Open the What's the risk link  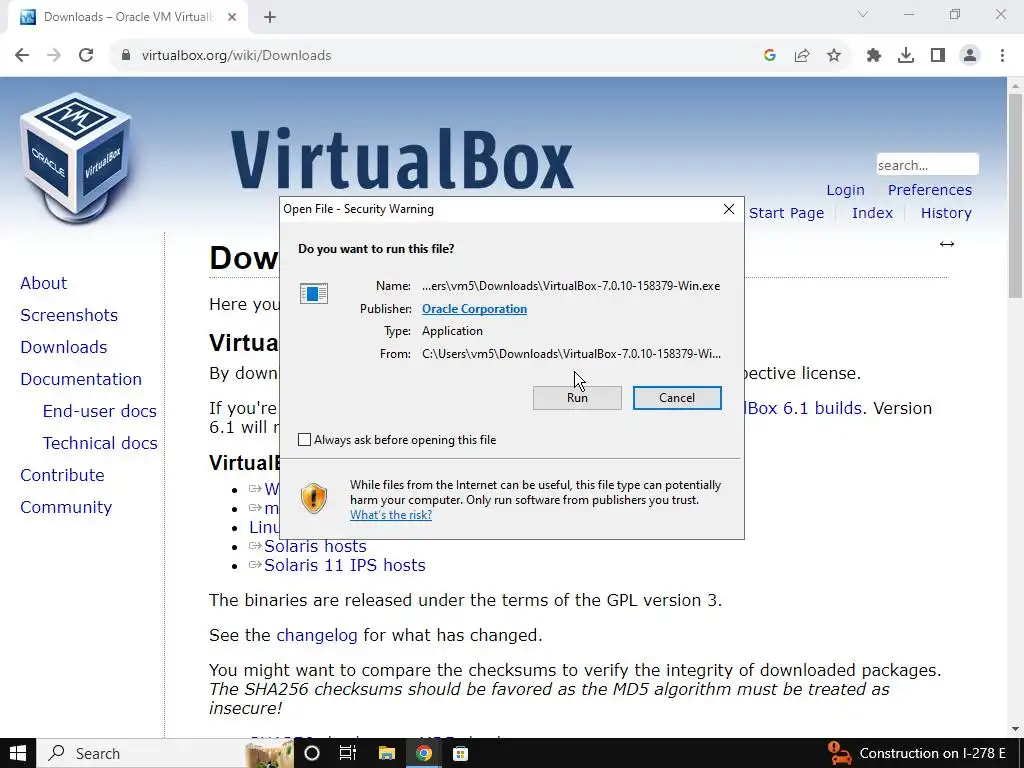[x=391, y=515]
